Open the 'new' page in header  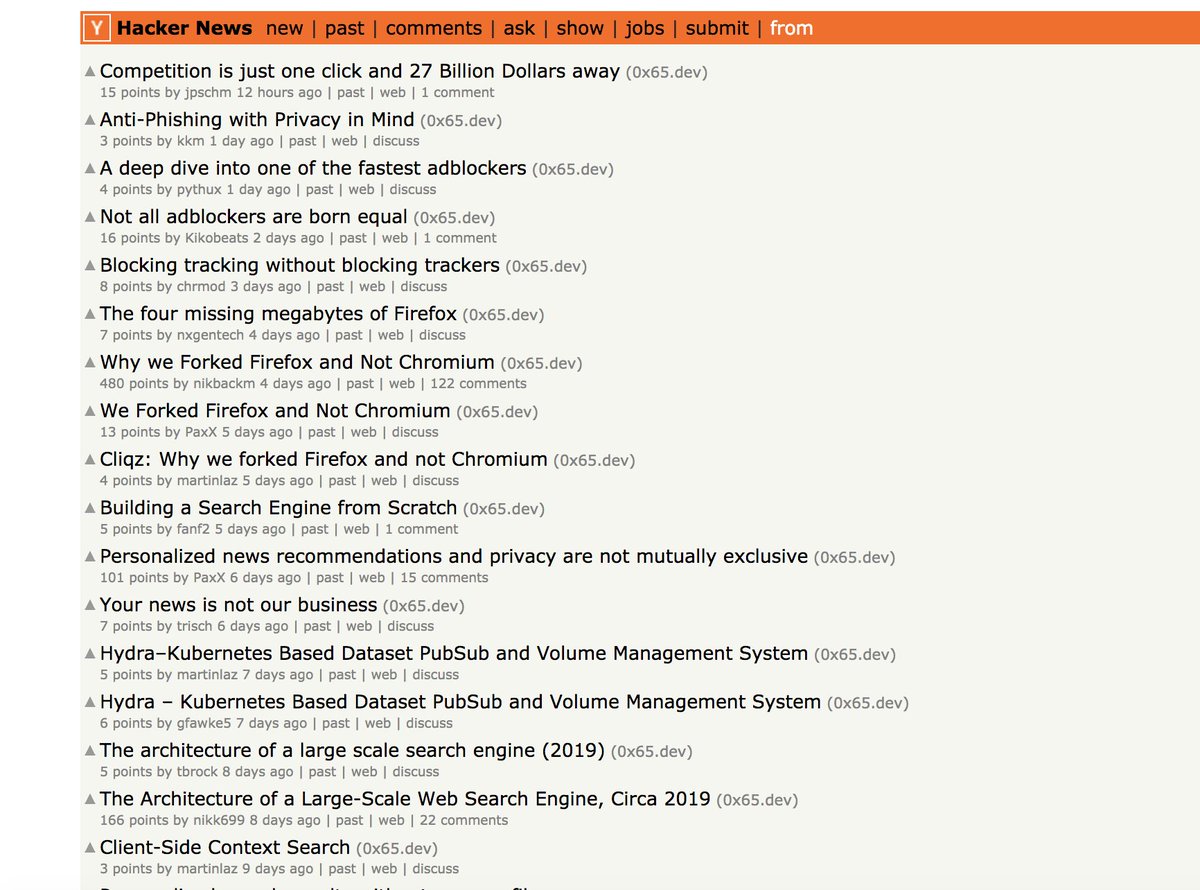coord(284,28)
